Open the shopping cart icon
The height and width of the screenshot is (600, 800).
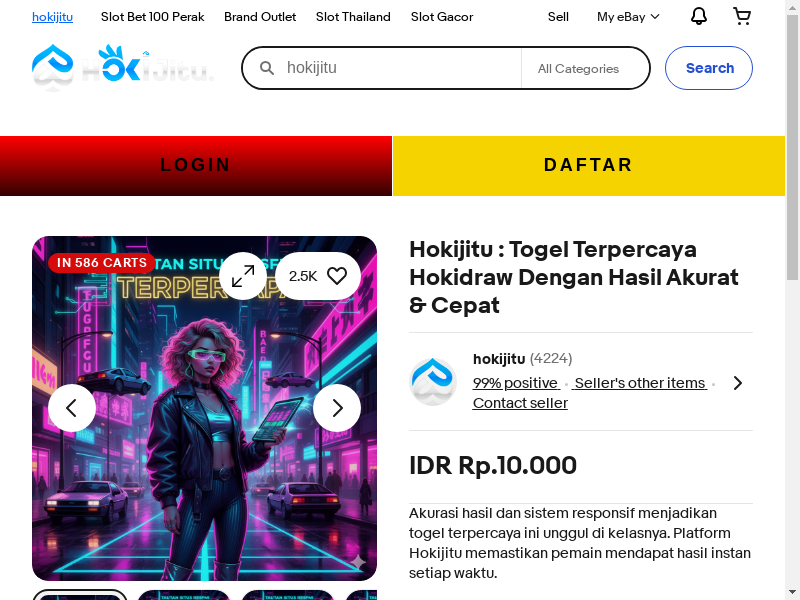pos(742,16)
